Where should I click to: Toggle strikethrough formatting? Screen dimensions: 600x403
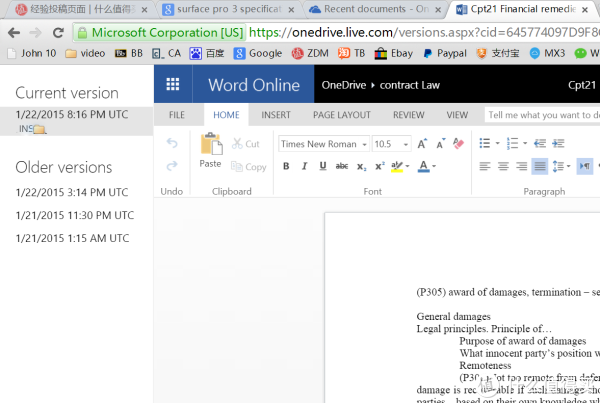tap(342, 166)
